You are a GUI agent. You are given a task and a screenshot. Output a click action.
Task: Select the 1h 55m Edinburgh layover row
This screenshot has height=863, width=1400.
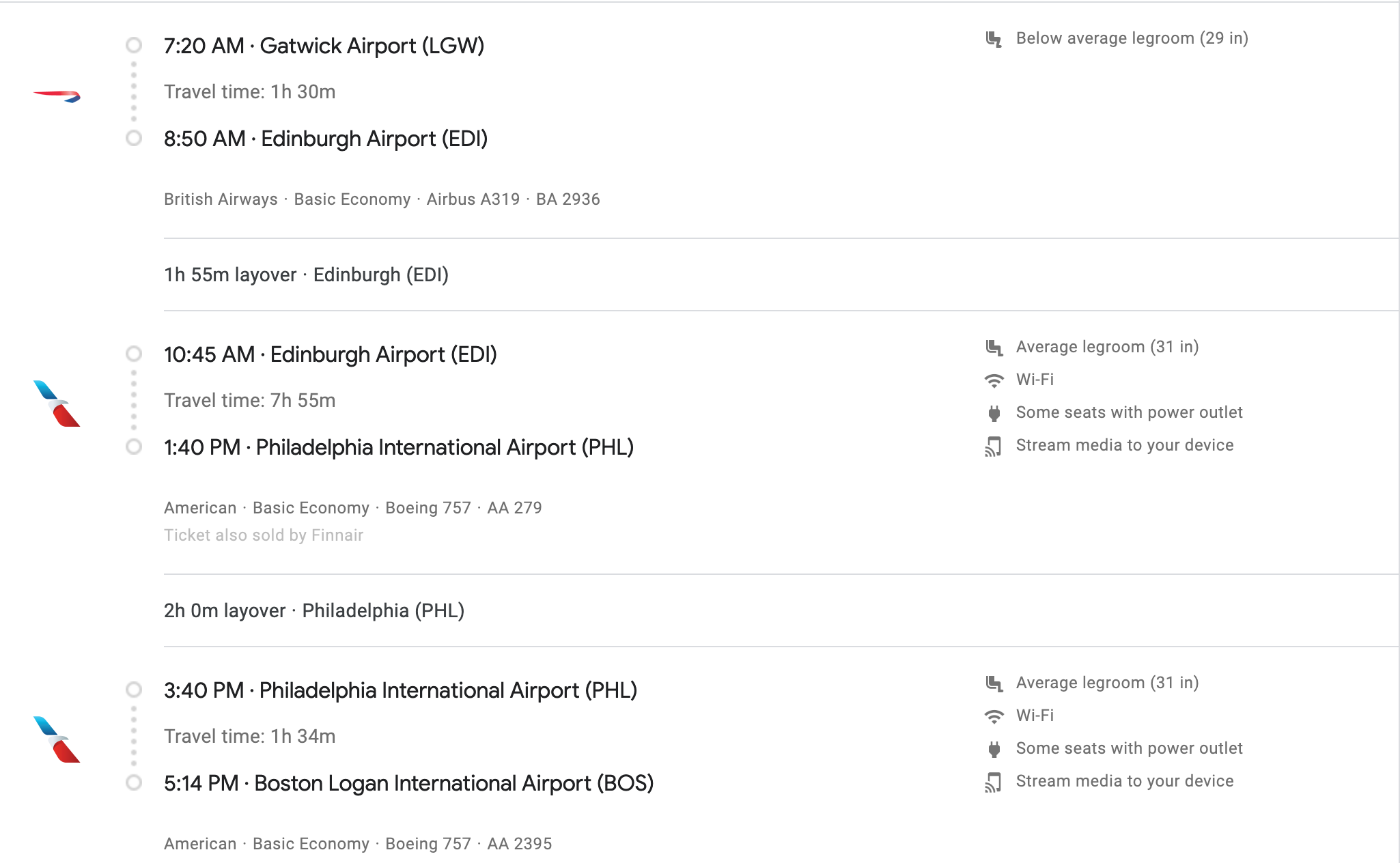tap(306, 274)
